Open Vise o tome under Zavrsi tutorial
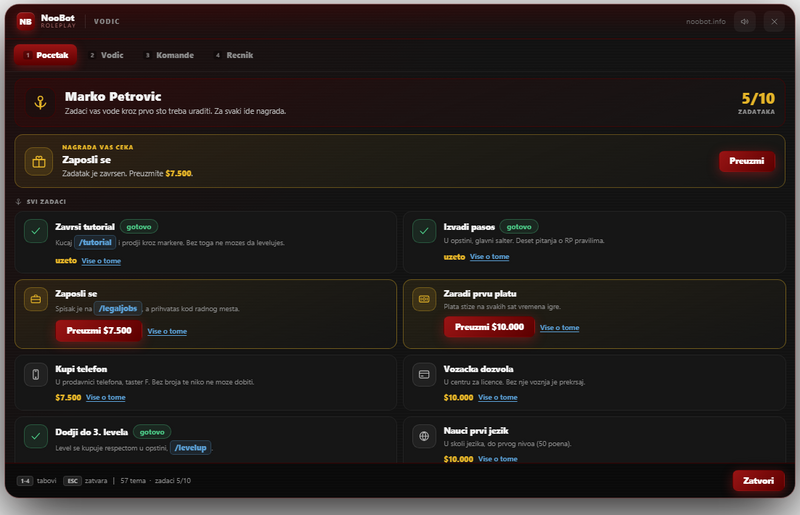The image size is (800, 515). [101, 261]
